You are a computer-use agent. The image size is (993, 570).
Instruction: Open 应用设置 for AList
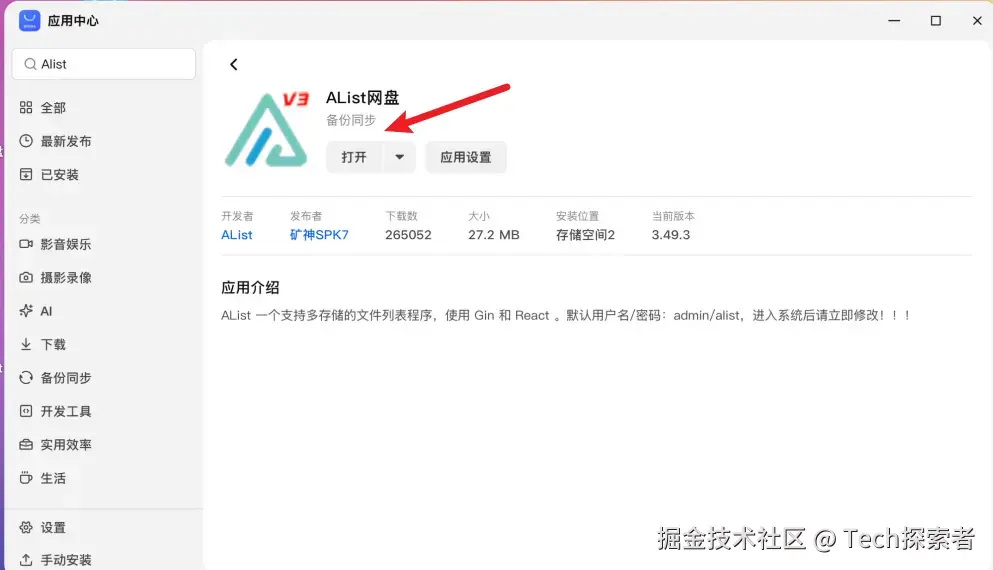tap(466, 157)
